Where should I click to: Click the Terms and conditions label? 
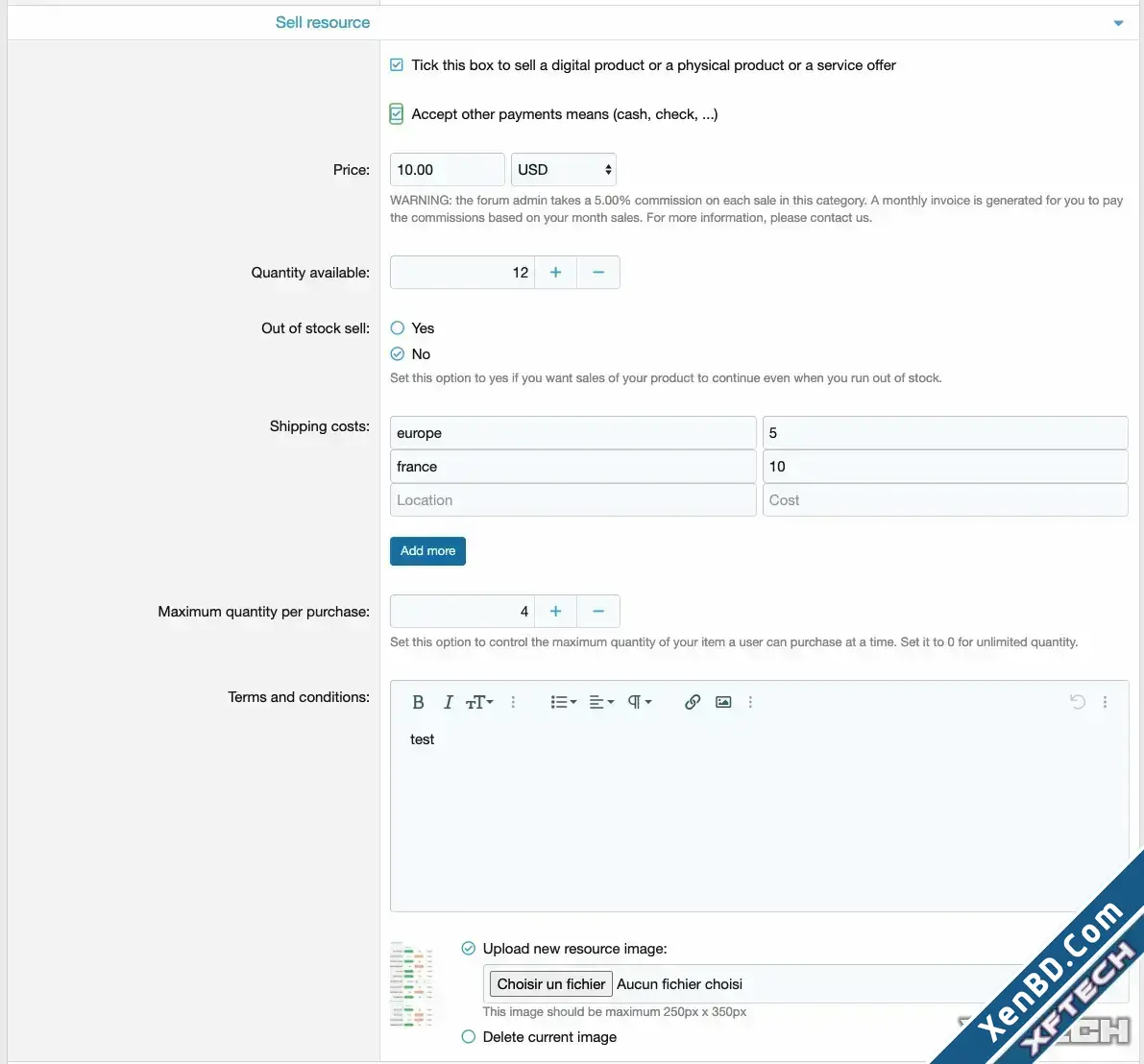pos(299,696)
